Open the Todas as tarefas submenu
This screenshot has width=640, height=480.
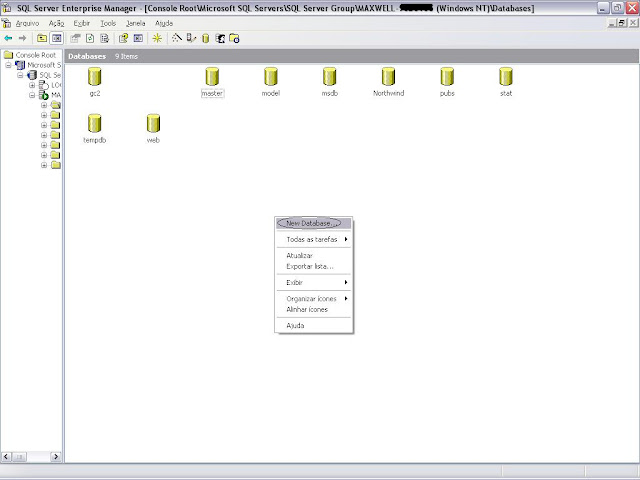click(313, 239)
